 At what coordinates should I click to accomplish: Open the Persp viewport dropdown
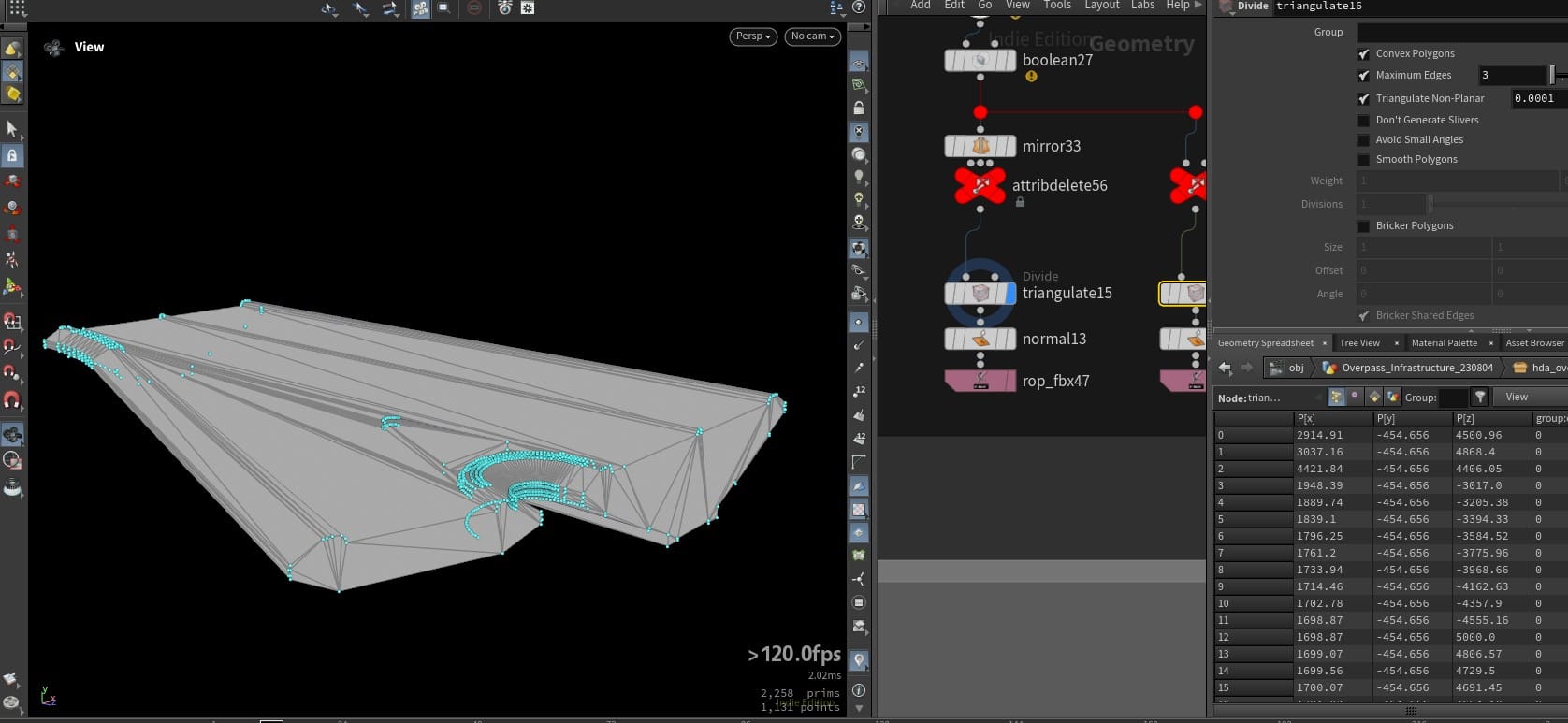click(x=753, y=36)
